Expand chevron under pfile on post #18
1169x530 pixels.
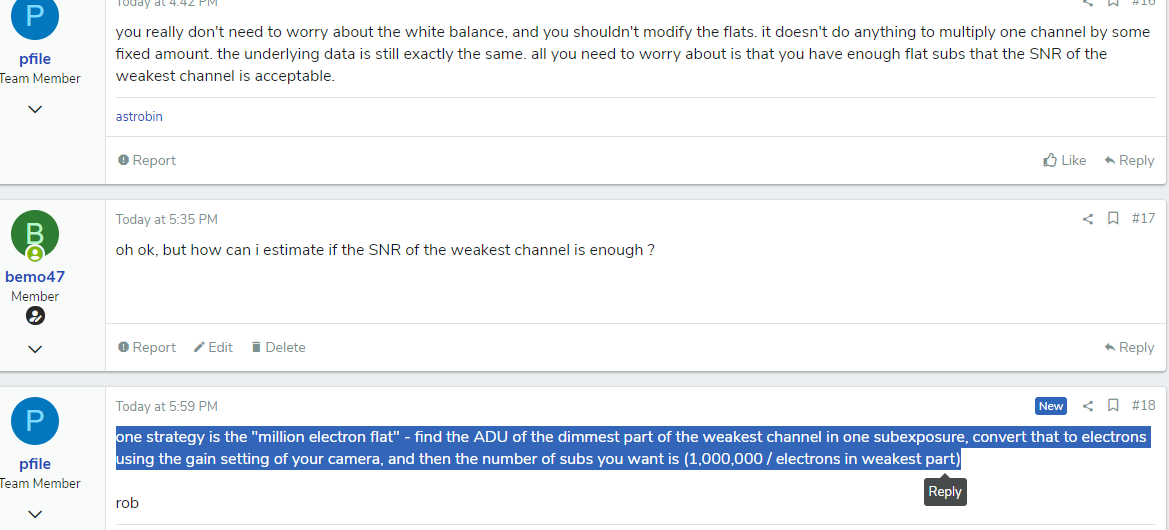35,514
